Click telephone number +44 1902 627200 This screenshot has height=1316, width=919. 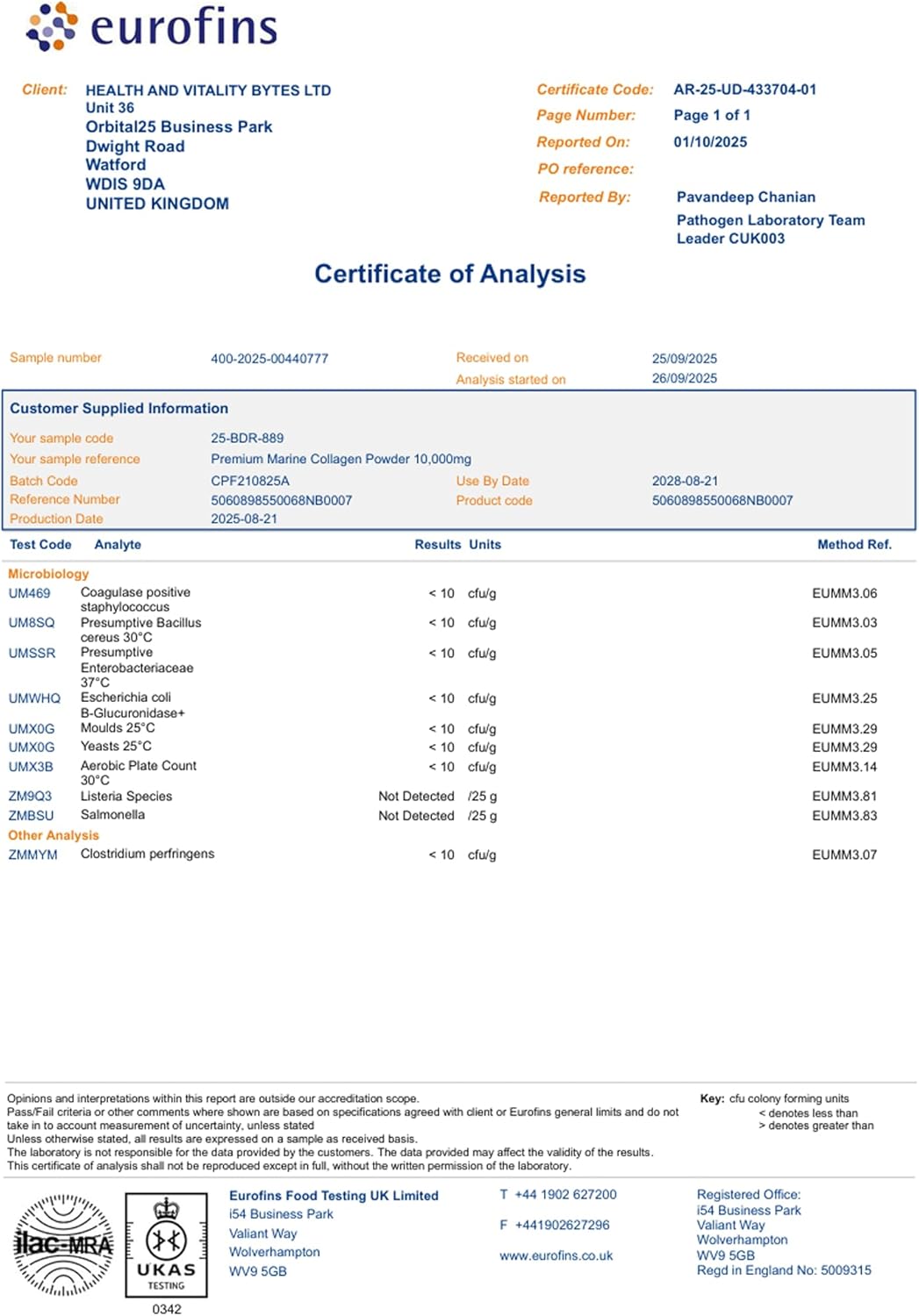click(x=565, y=1195)
